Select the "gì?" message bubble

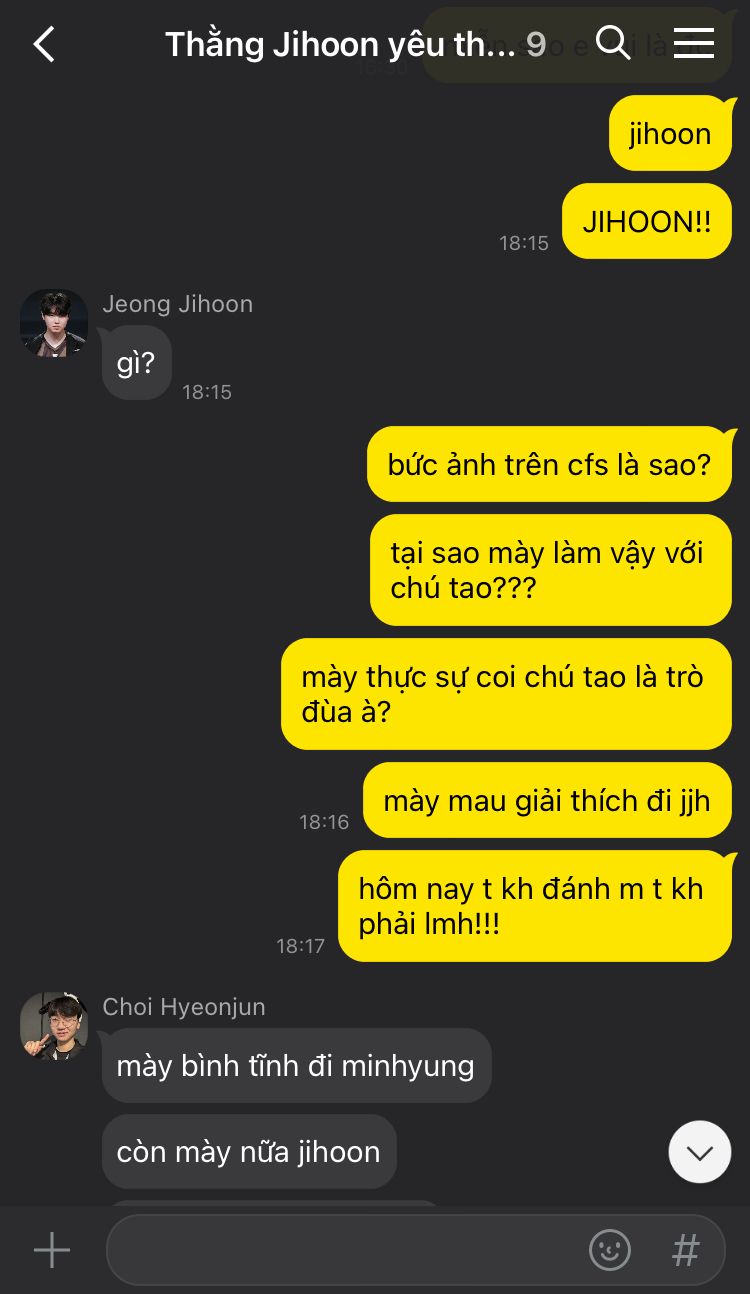(x=136, y=363)
